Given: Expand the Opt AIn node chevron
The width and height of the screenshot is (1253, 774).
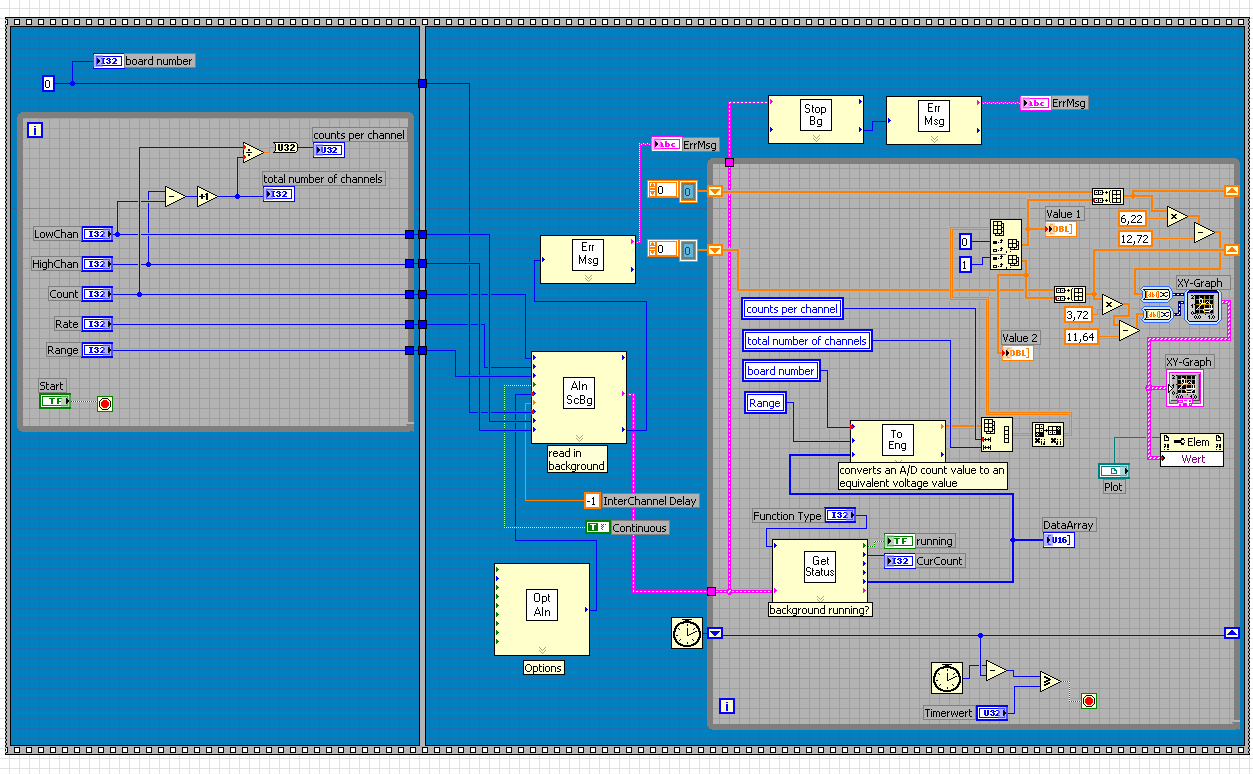Looking at the screenshot, I should 542,650.
